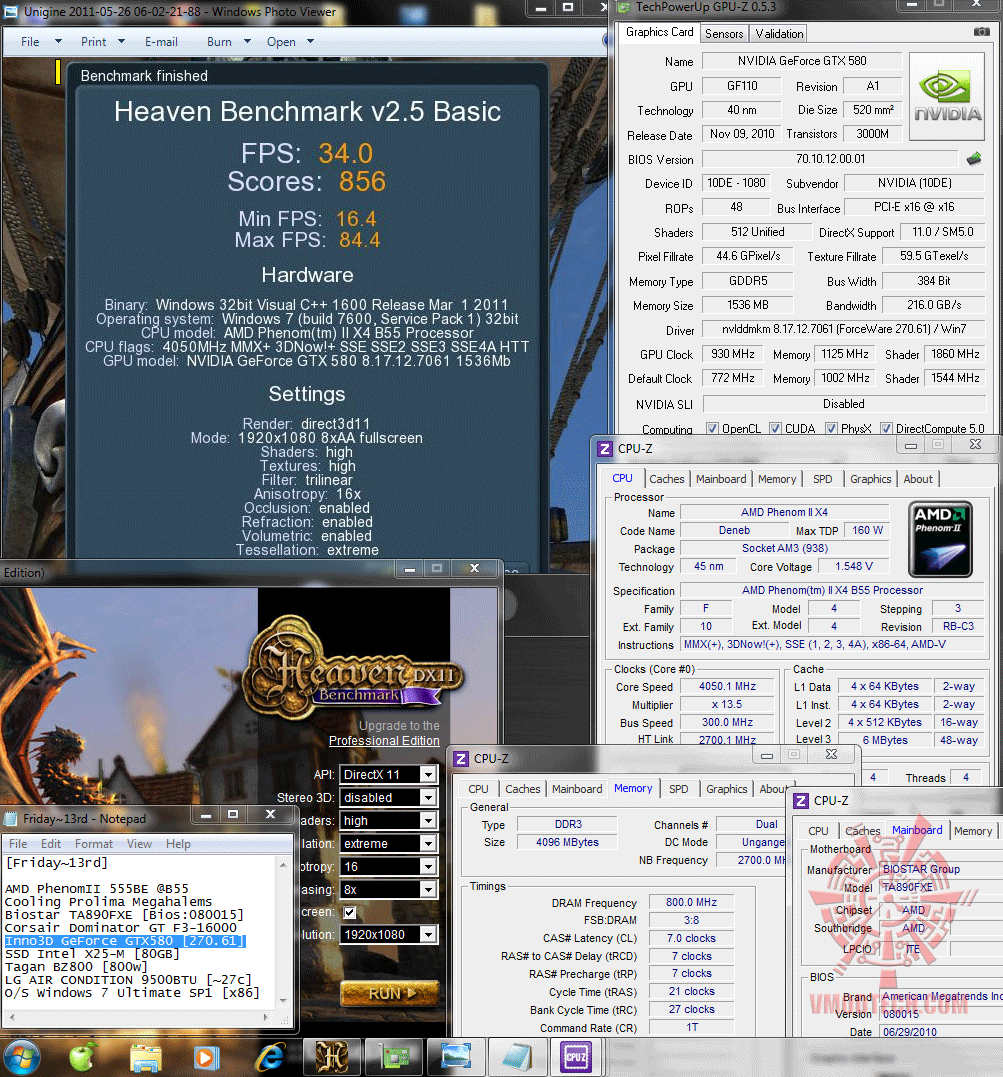Click the main CPU-Z window Z icon
1003x1077 pixels.
click(x=605, y=449)
